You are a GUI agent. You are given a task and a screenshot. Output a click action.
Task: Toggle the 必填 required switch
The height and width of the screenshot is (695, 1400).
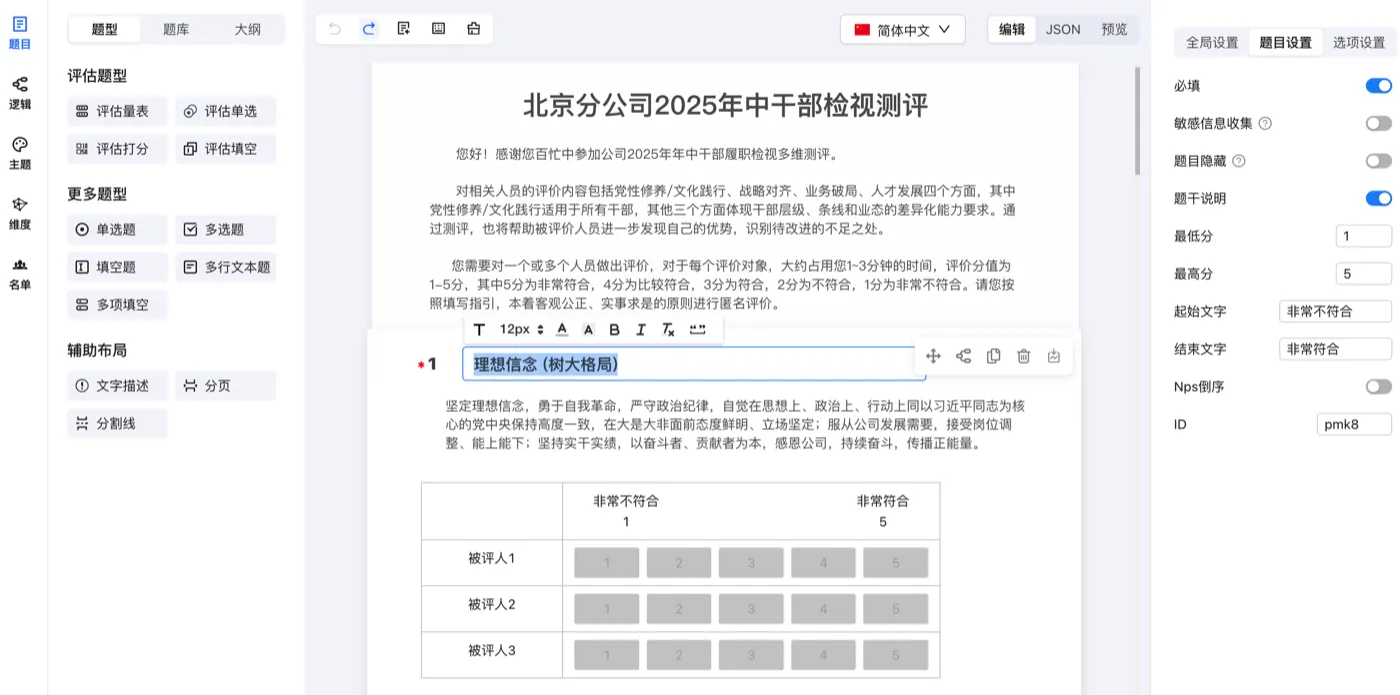[1378, 86]
